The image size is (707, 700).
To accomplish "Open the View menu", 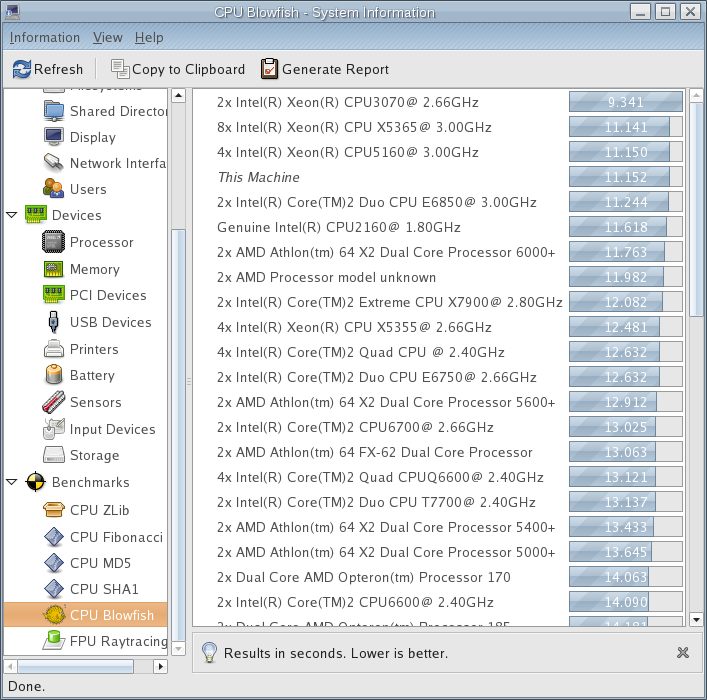I will pos(108,37).
